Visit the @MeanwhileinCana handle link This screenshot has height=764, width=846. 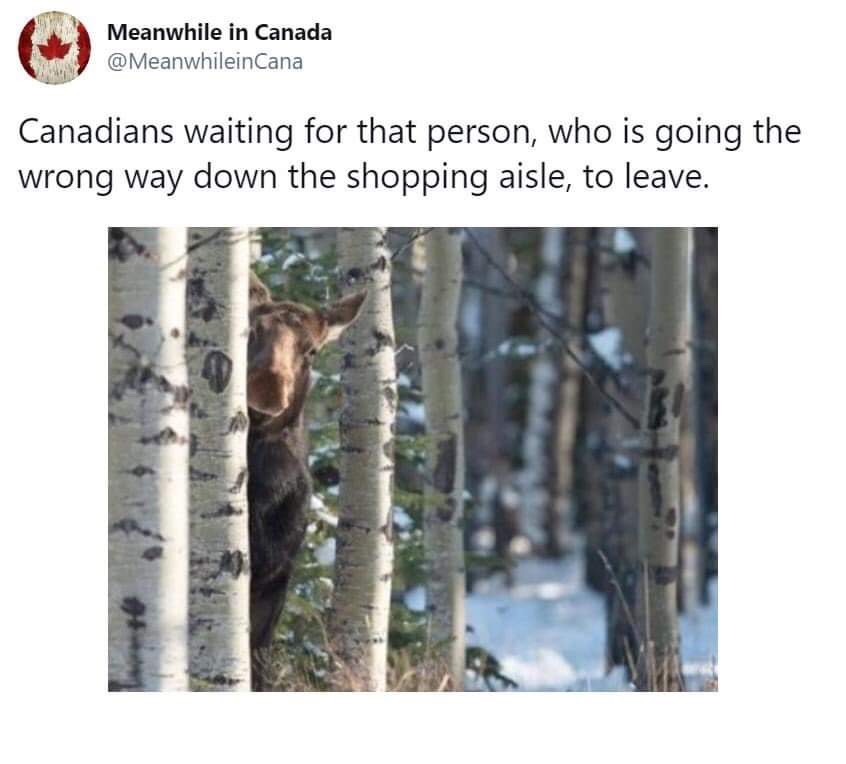click(x=205, y=62)
